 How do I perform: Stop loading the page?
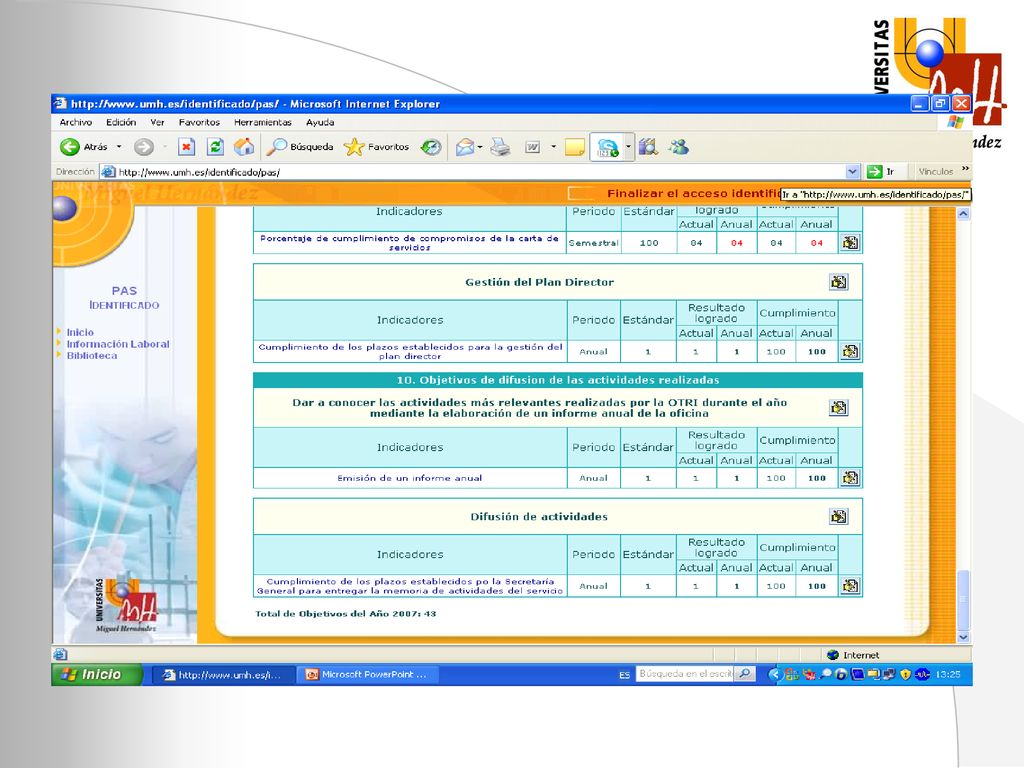coord(186,147)
